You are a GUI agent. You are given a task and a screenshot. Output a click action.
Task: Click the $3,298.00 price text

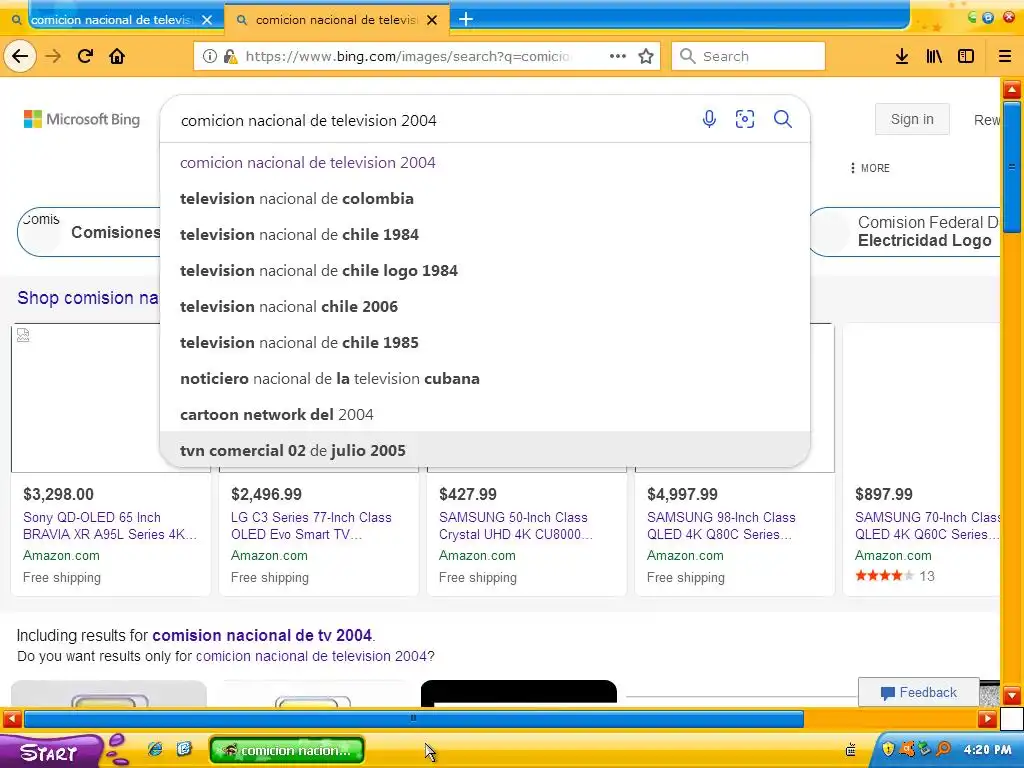pos(58,494)
